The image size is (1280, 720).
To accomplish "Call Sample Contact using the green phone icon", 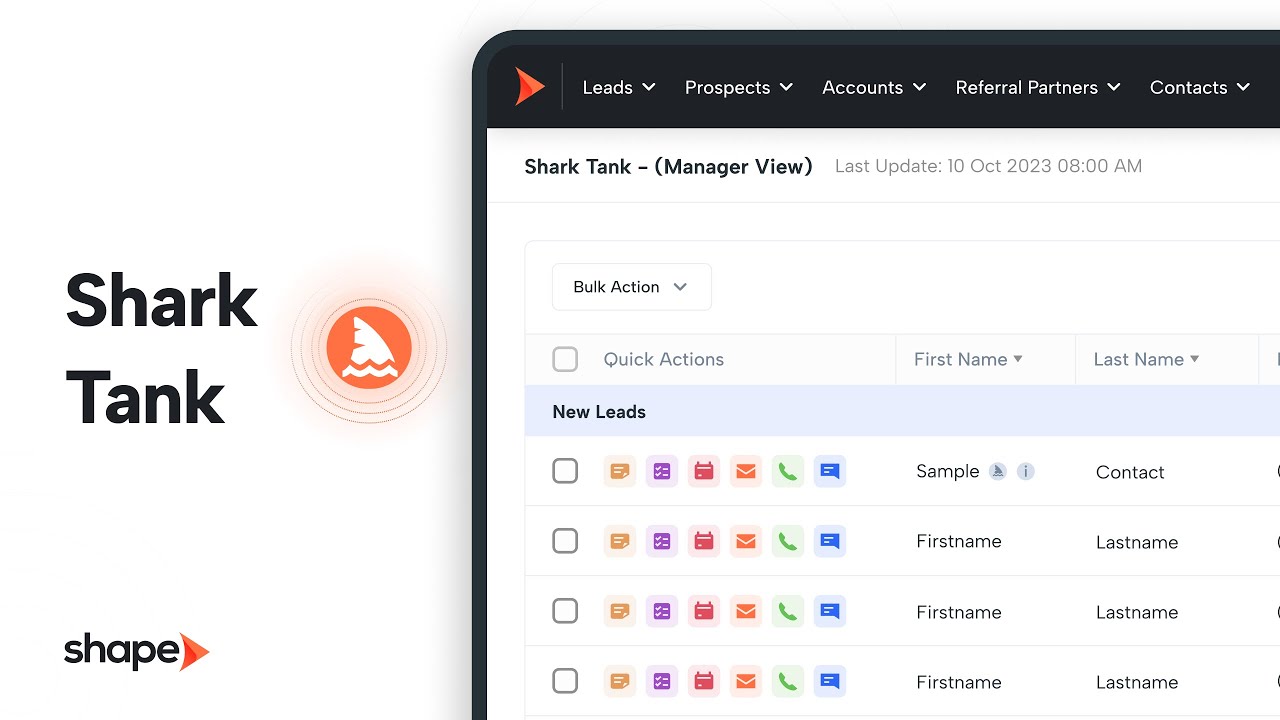I will point(788,471).
